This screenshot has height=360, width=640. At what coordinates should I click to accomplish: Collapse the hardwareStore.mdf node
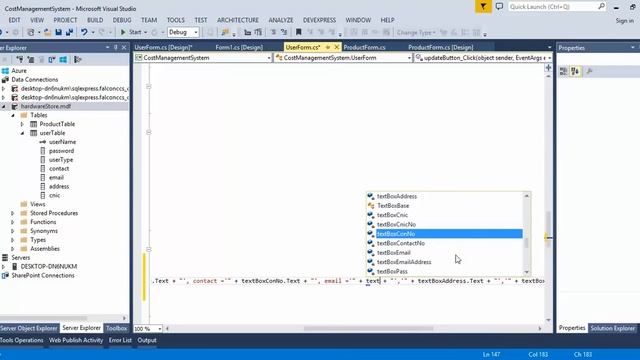(x=4, y=106)
